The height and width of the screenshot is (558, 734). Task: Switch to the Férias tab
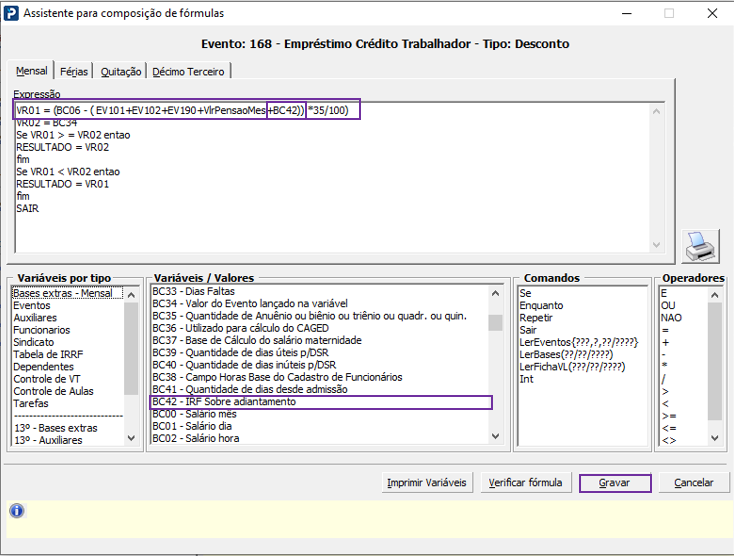tap(74, 71)
